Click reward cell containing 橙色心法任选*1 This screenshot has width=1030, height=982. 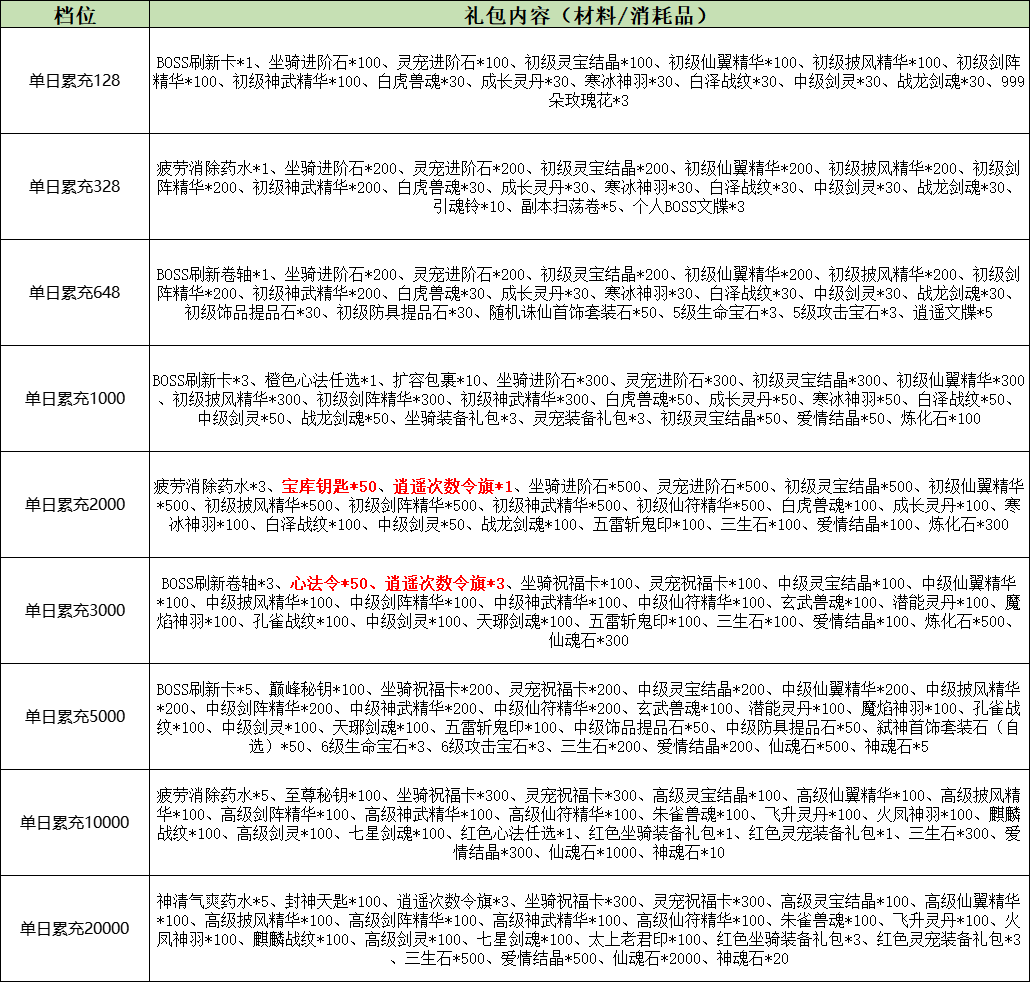pos(589,399)
